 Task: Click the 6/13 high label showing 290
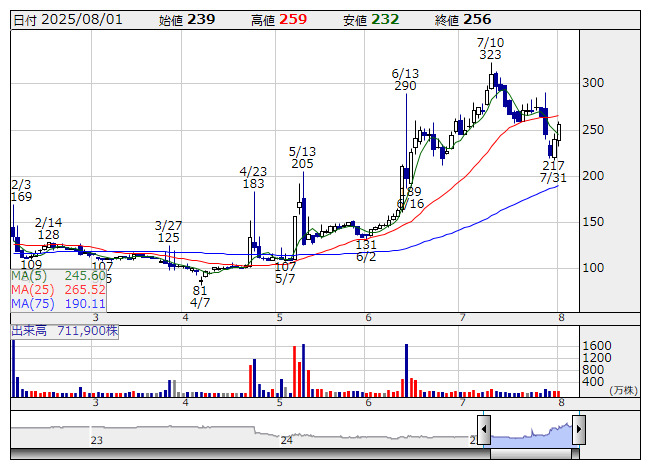pos(405,80)
